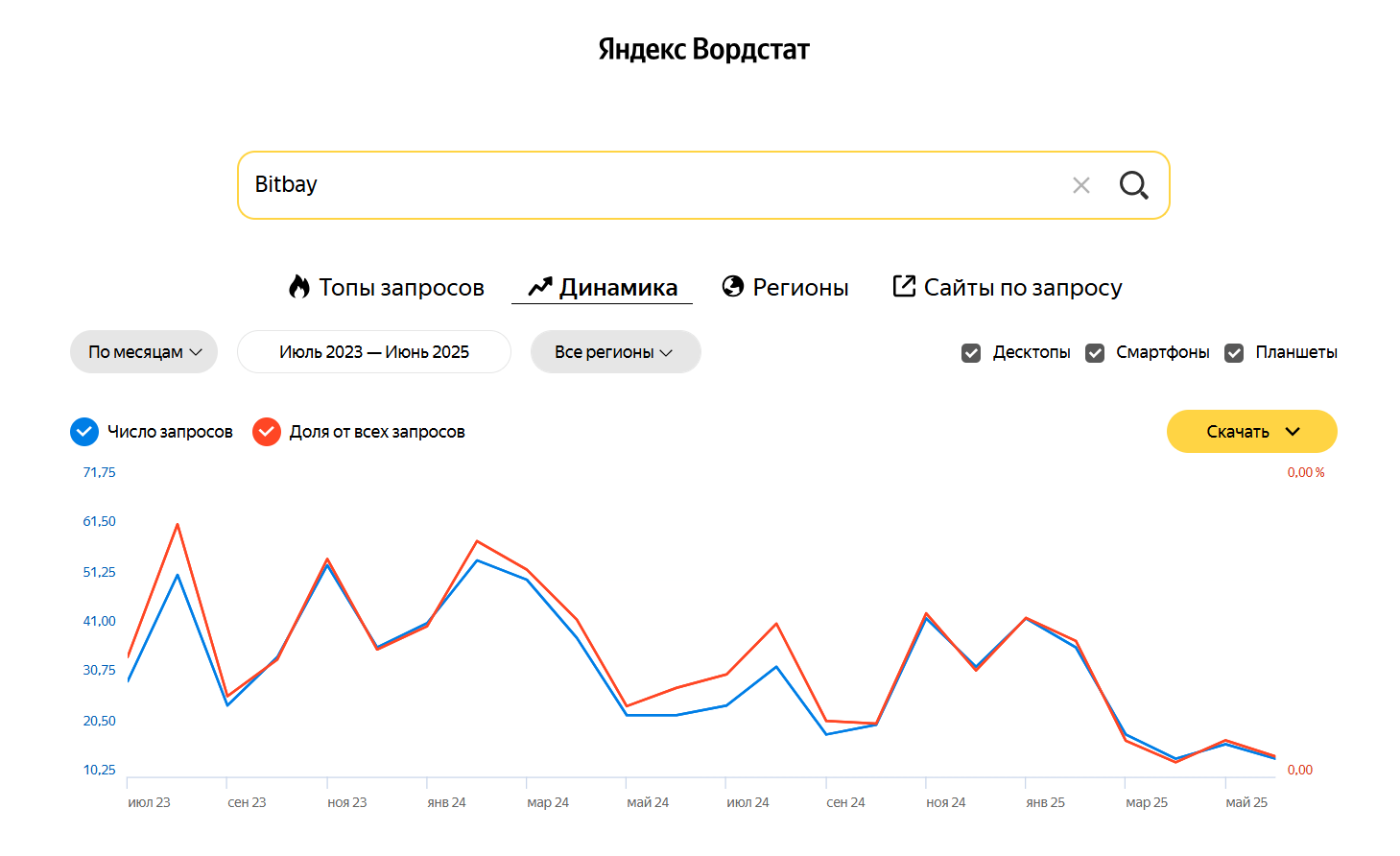
Task: Click into the Bitbay search input field
Action: 653,185
